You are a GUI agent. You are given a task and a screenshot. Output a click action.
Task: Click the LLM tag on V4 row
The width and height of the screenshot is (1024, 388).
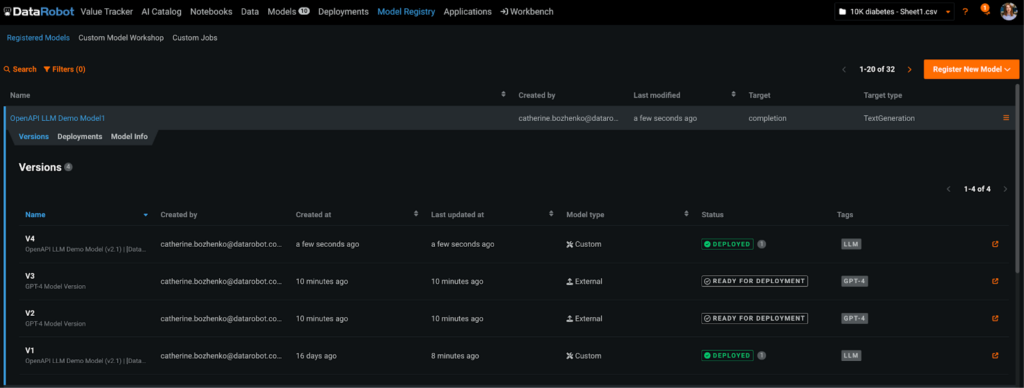tap(851, 244)
